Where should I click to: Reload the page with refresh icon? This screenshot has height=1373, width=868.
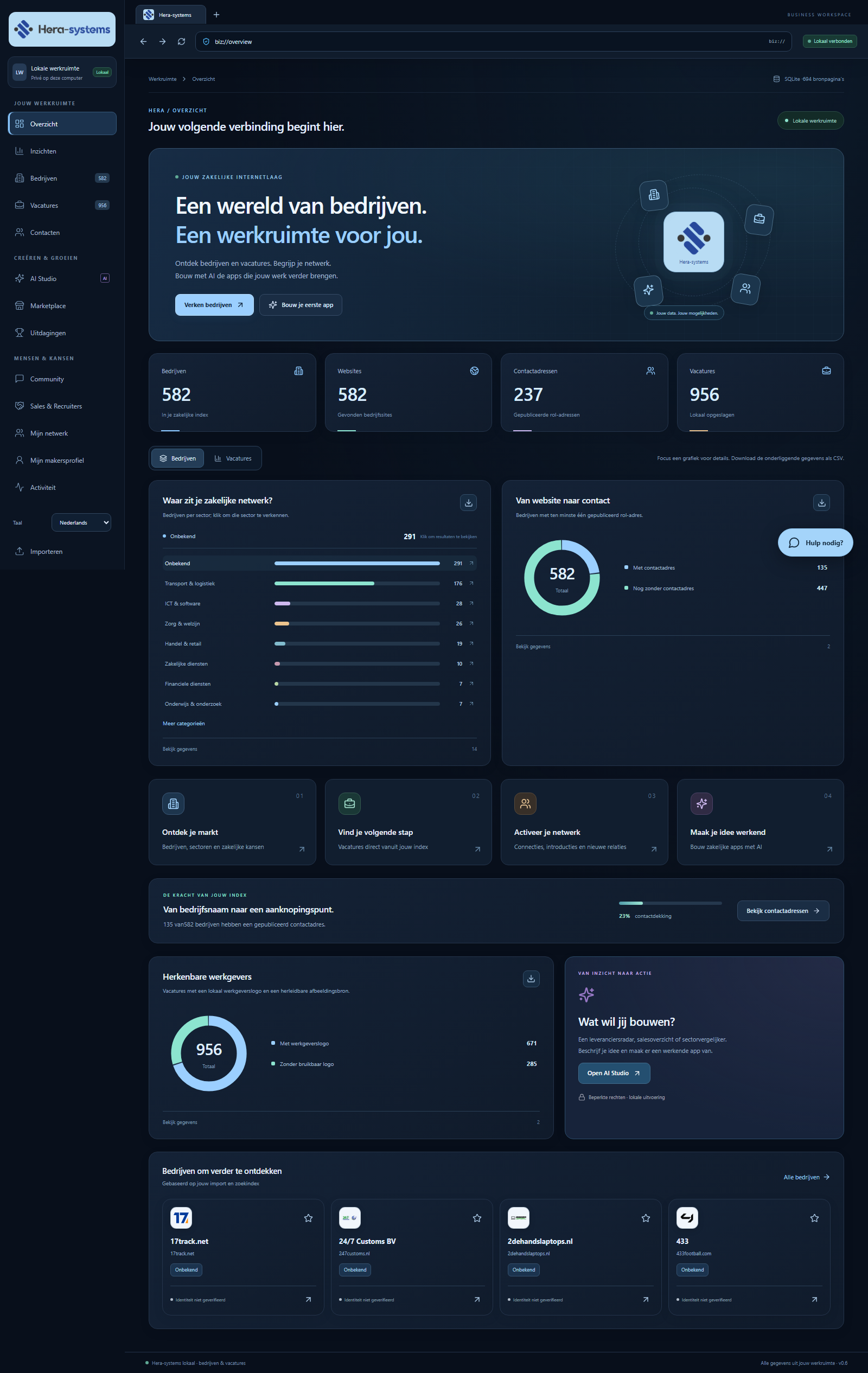point(181,42)
